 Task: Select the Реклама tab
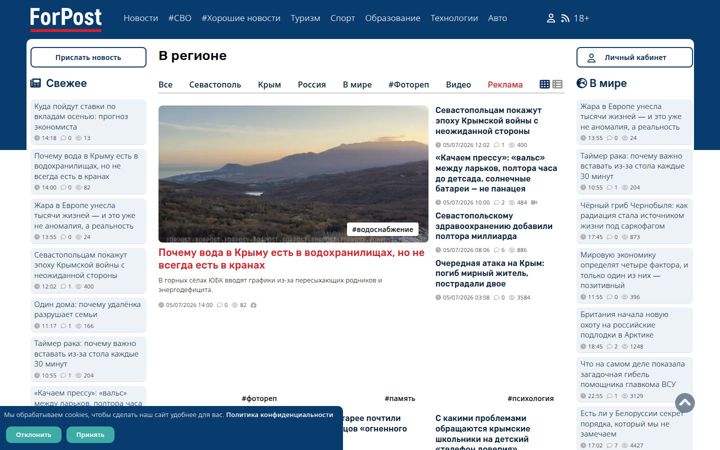[505, 84]
